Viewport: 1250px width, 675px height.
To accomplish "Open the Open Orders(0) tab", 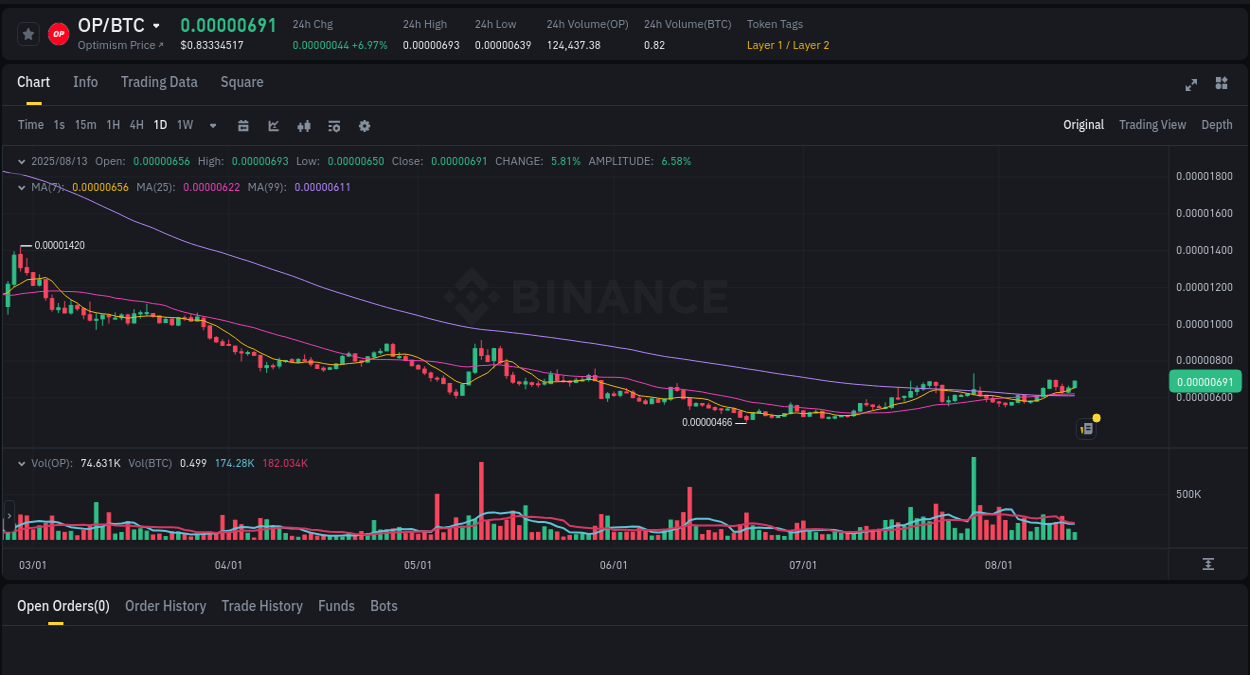I will (x=63, y=606).
